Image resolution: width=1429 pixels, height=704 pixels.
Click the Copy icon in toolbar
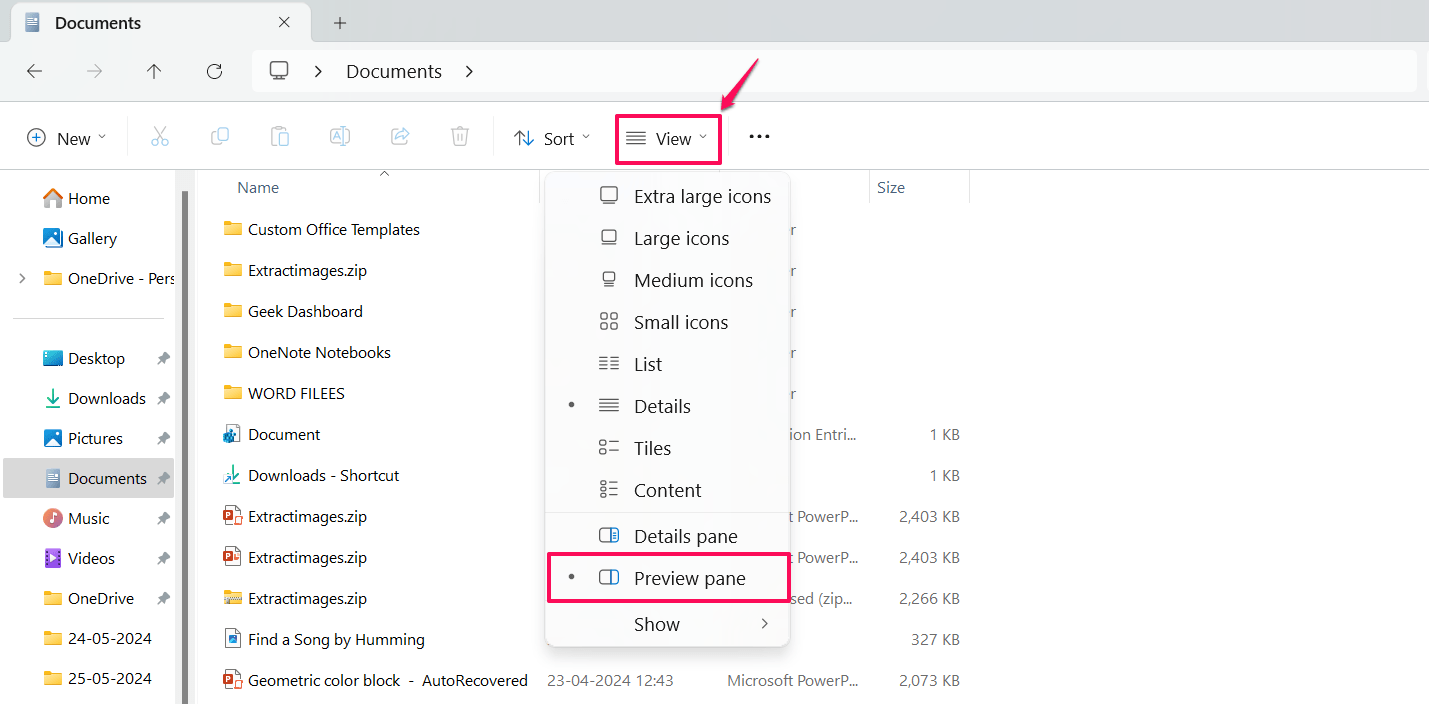click(220, 138)
